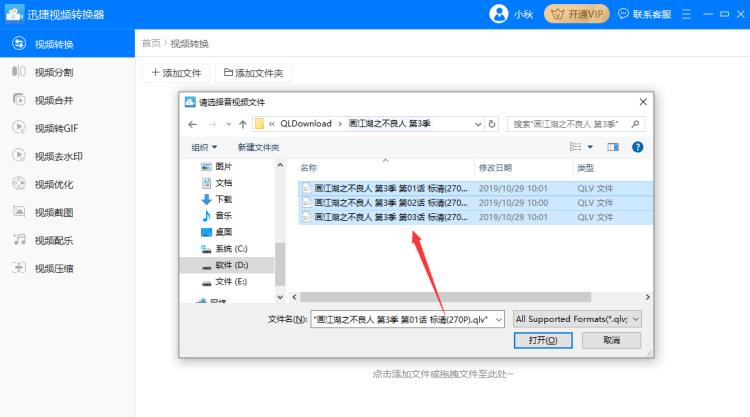The height and width of the screenshot is (417, 750).
Task: Toggle the preview pane icon
Action: click(613, 147)
